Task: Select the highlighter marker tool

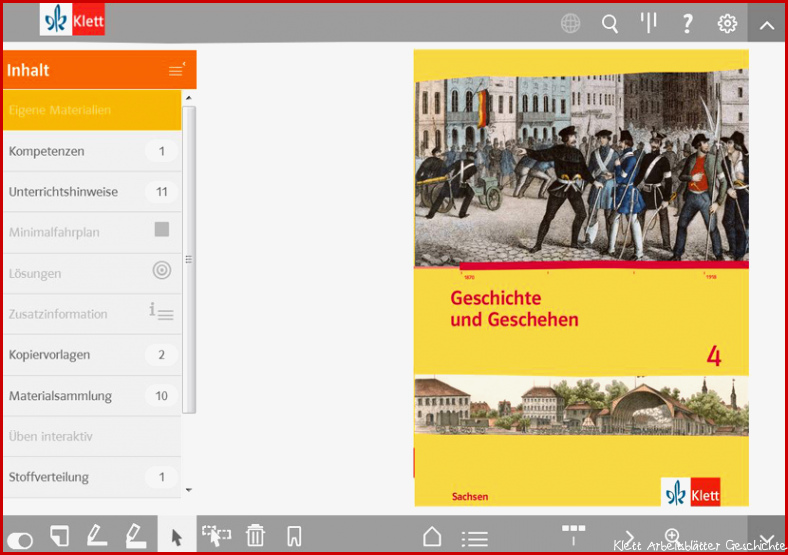Action: pos(136,536)
